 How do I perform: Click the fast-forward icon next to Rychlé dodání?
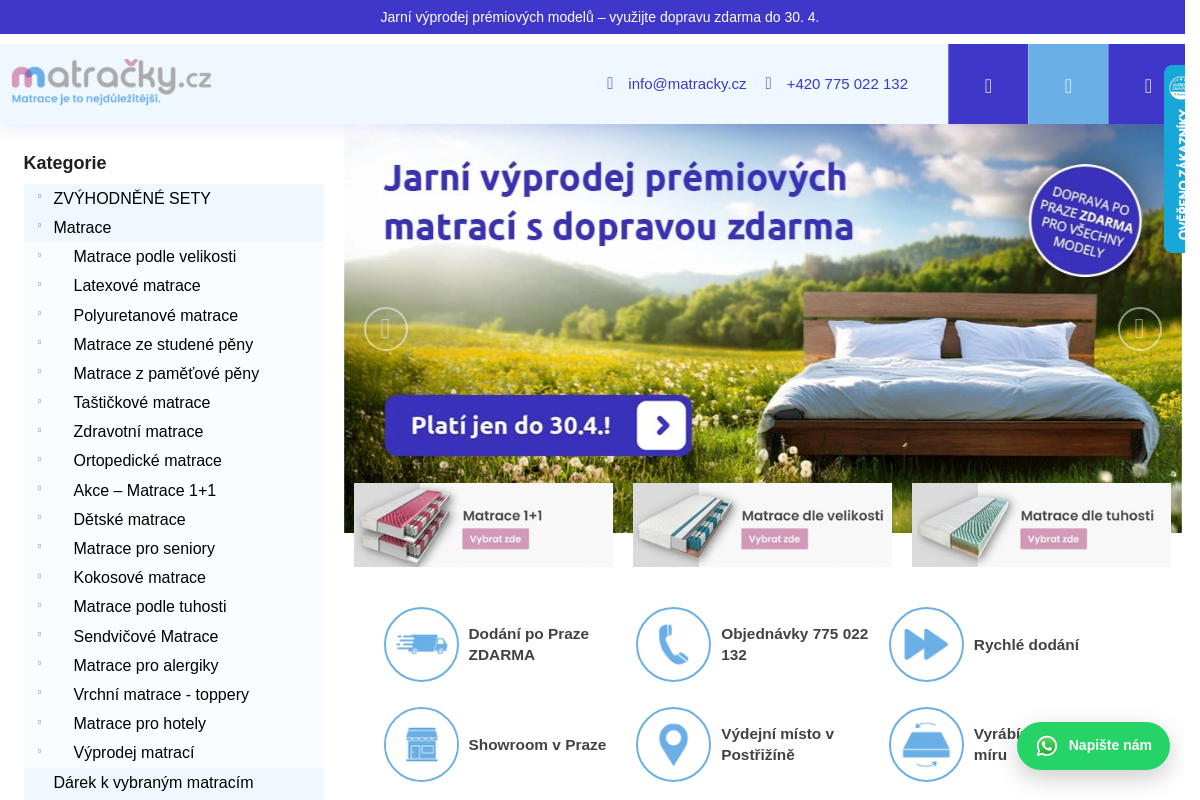click(926, 644)
